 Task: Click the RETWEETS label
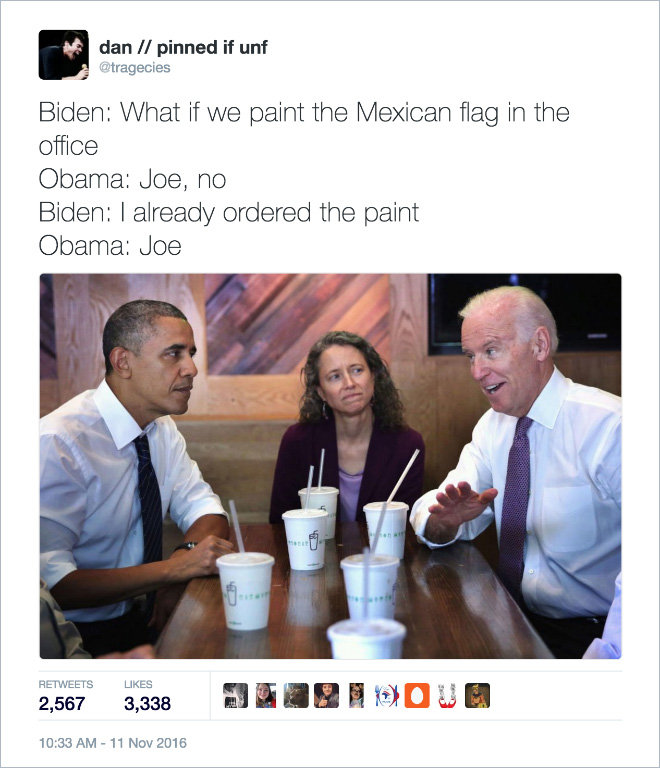(66, 684)
